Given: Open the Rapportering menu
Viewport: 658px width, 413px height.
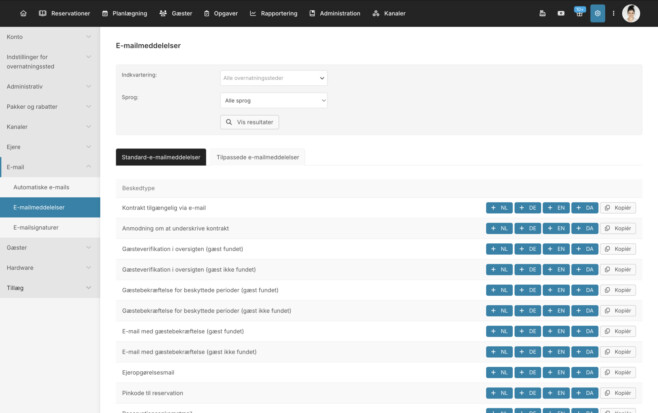Looking at the screenshot, I should pyautogui.click(x=273, y=13).
